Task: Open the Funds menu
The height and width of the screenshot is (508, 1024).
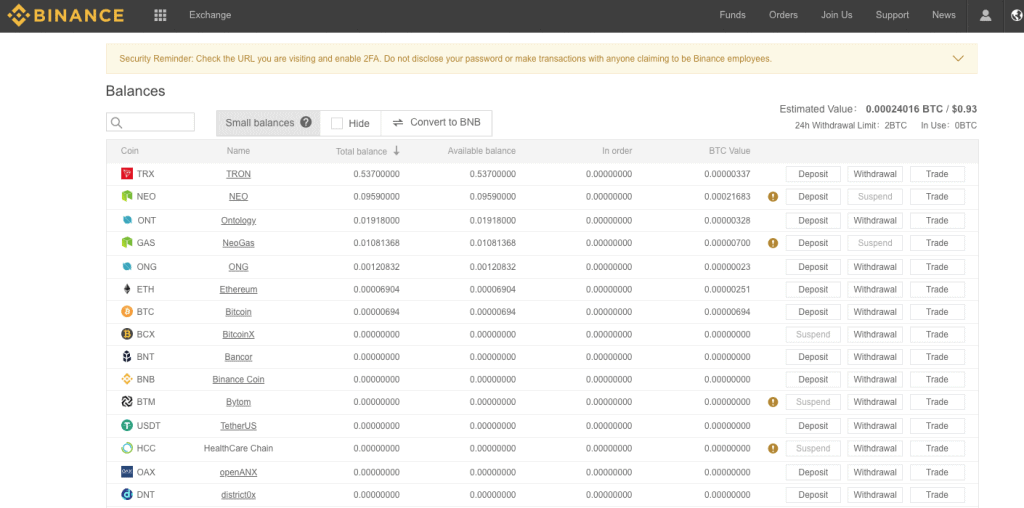Action: tap(732, 15)
